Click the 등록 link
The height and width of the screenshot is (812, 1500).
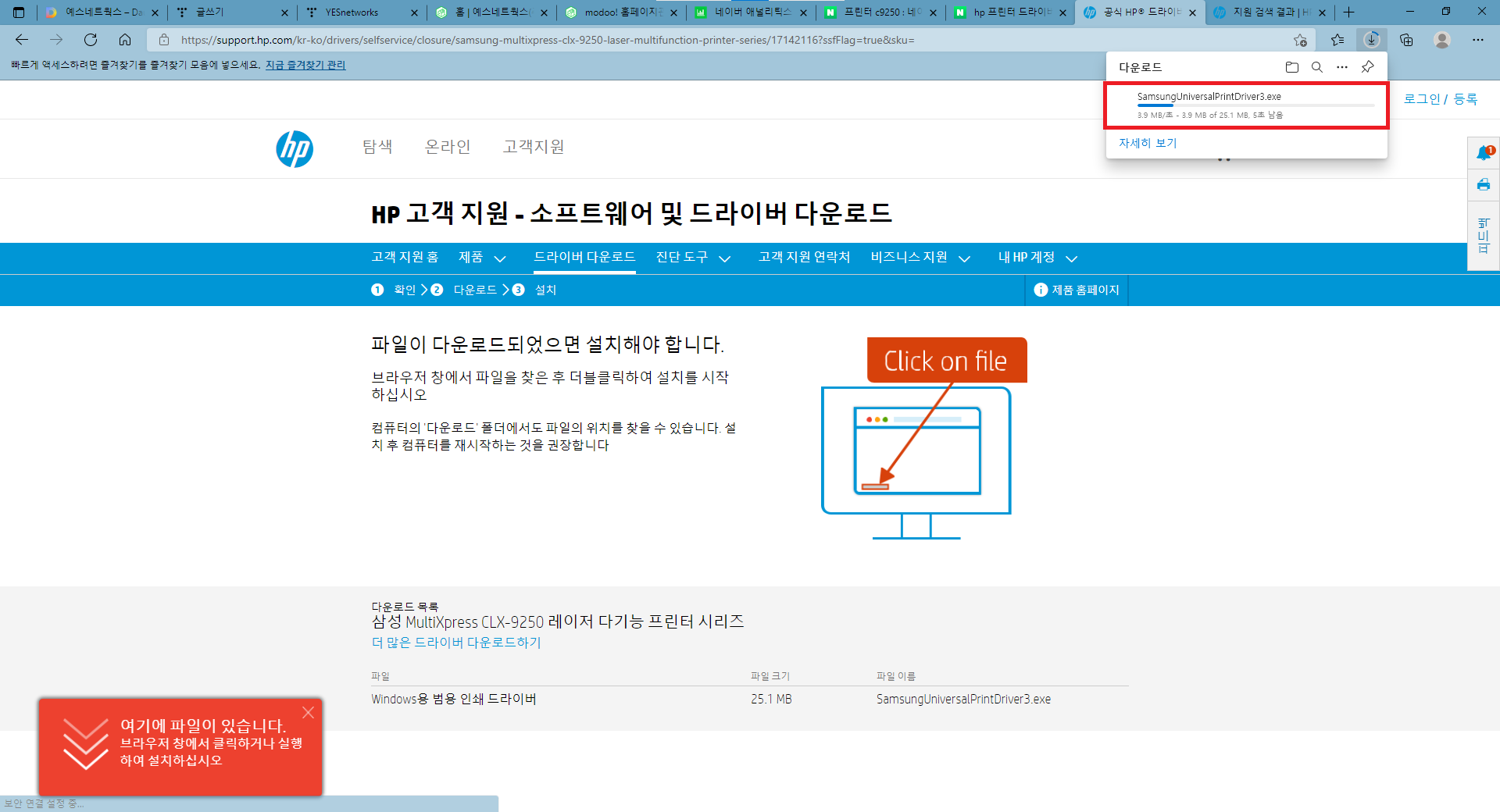(1465, 99)
